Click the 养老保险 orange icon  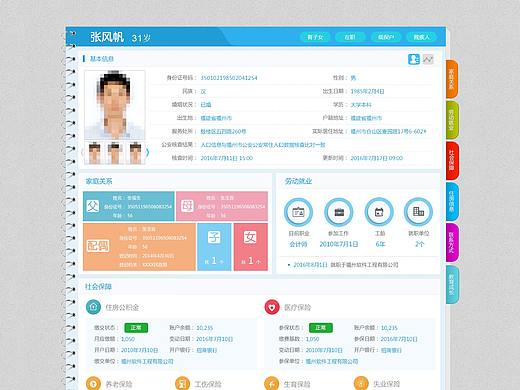coord(93,383)
